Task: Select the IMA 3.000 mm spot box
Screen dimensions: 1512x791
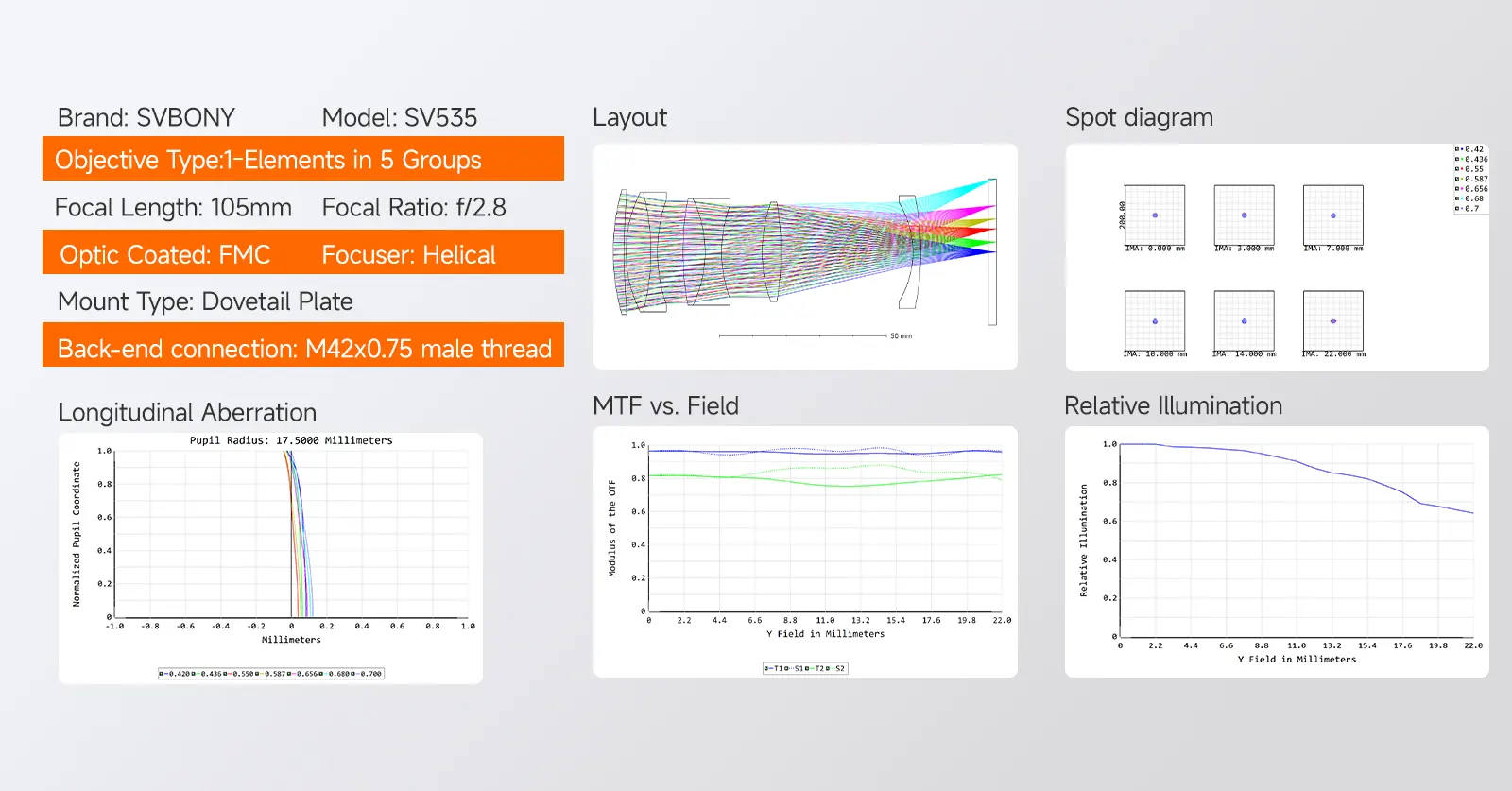Action: click(x=1244, y=215)
